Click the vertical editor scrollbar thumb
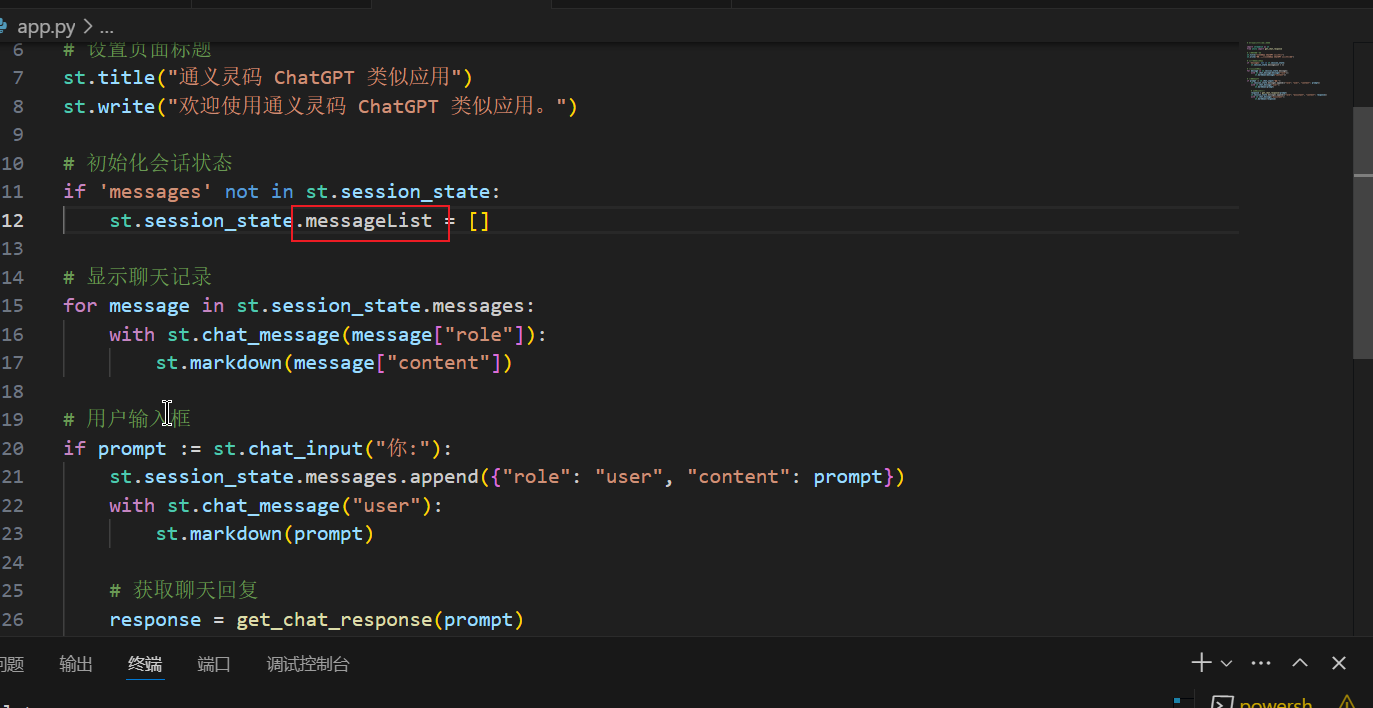Viewport: 1373px width, 708px height. click(x=1362, y=232)
